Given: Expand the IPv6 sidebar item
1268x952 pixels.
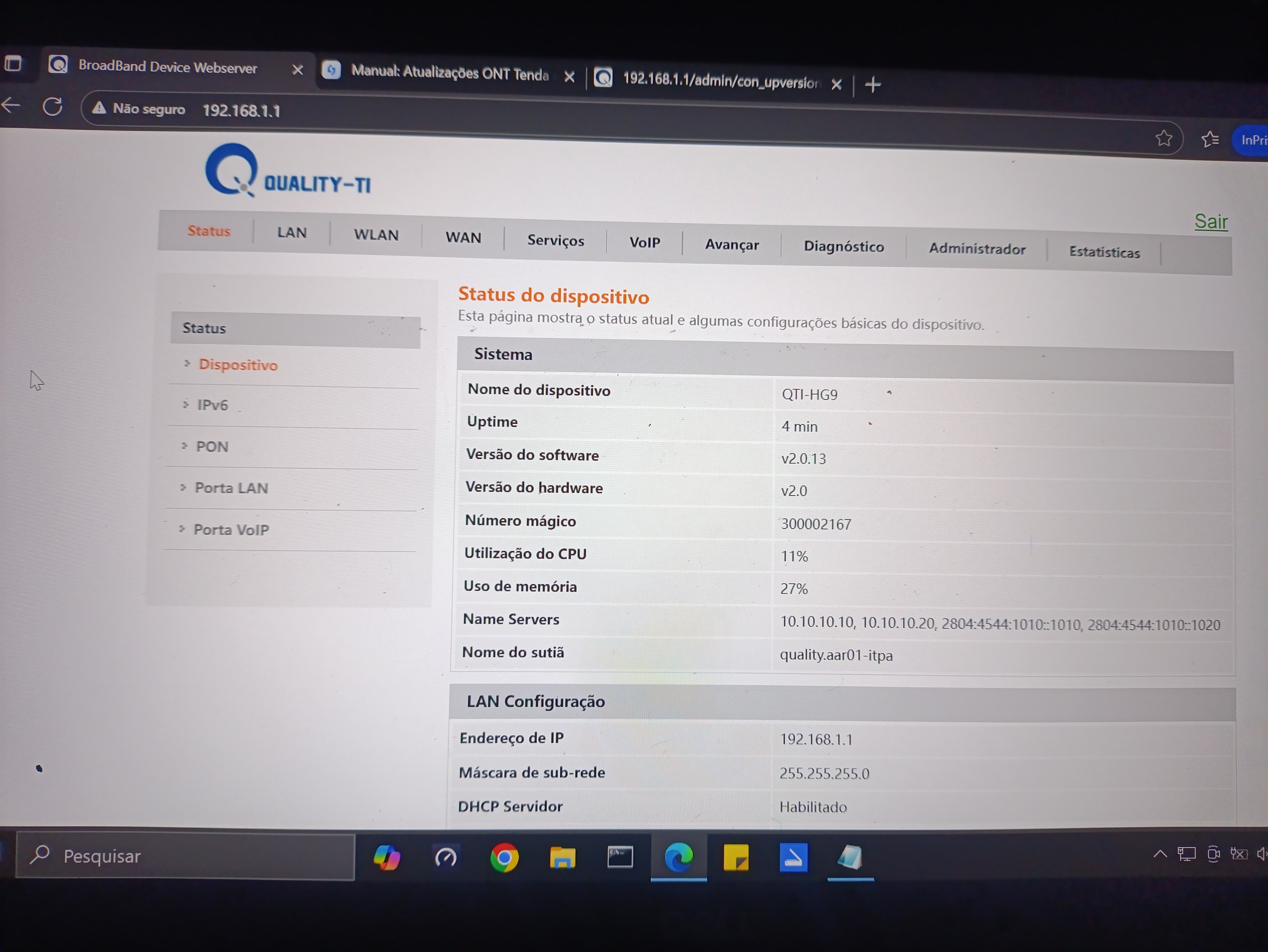Looking at the screenshot, I should tap(212, 405).
